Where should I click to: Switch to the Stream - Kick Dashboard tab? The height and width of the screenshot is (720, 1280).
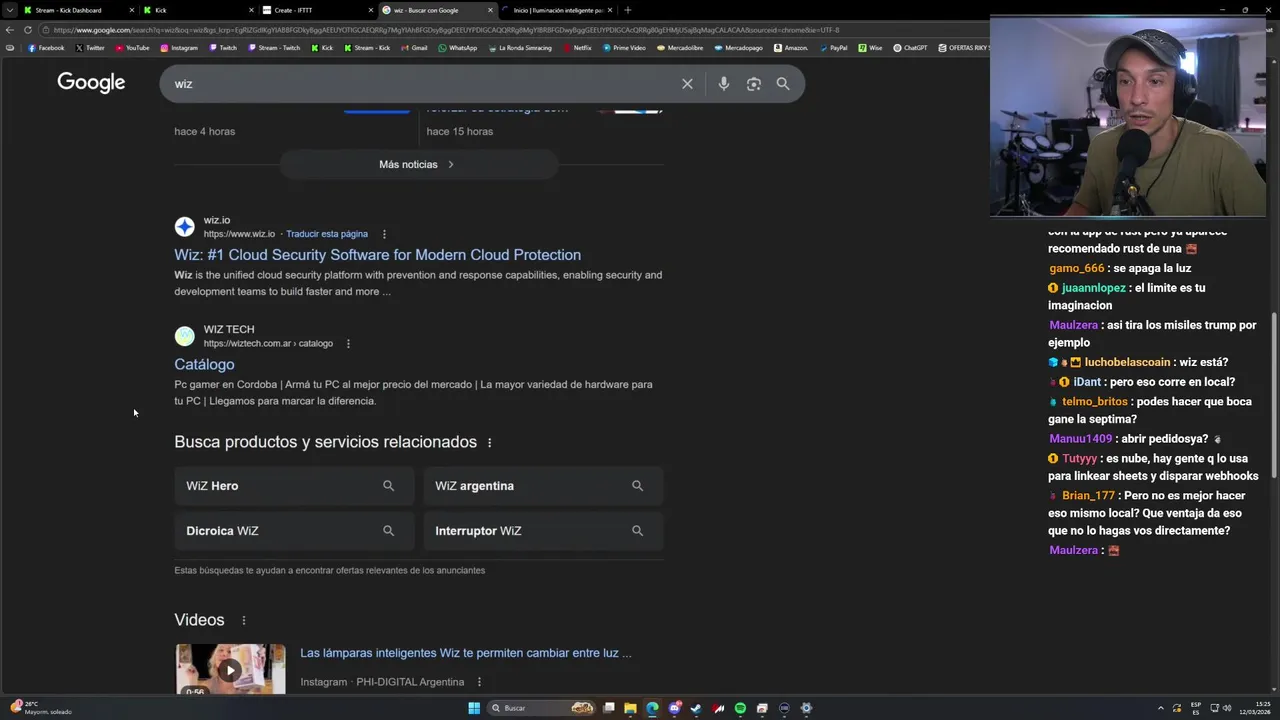point(78,10)
